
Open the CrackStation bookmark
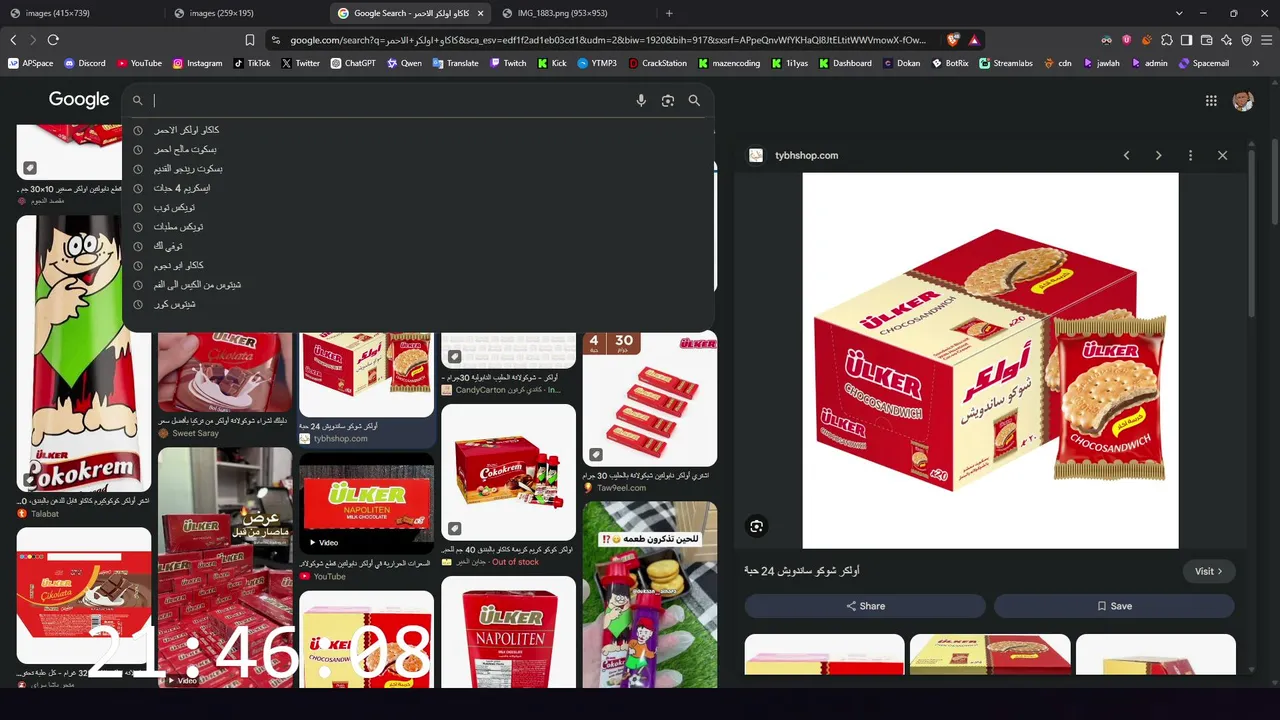(658, 63)
